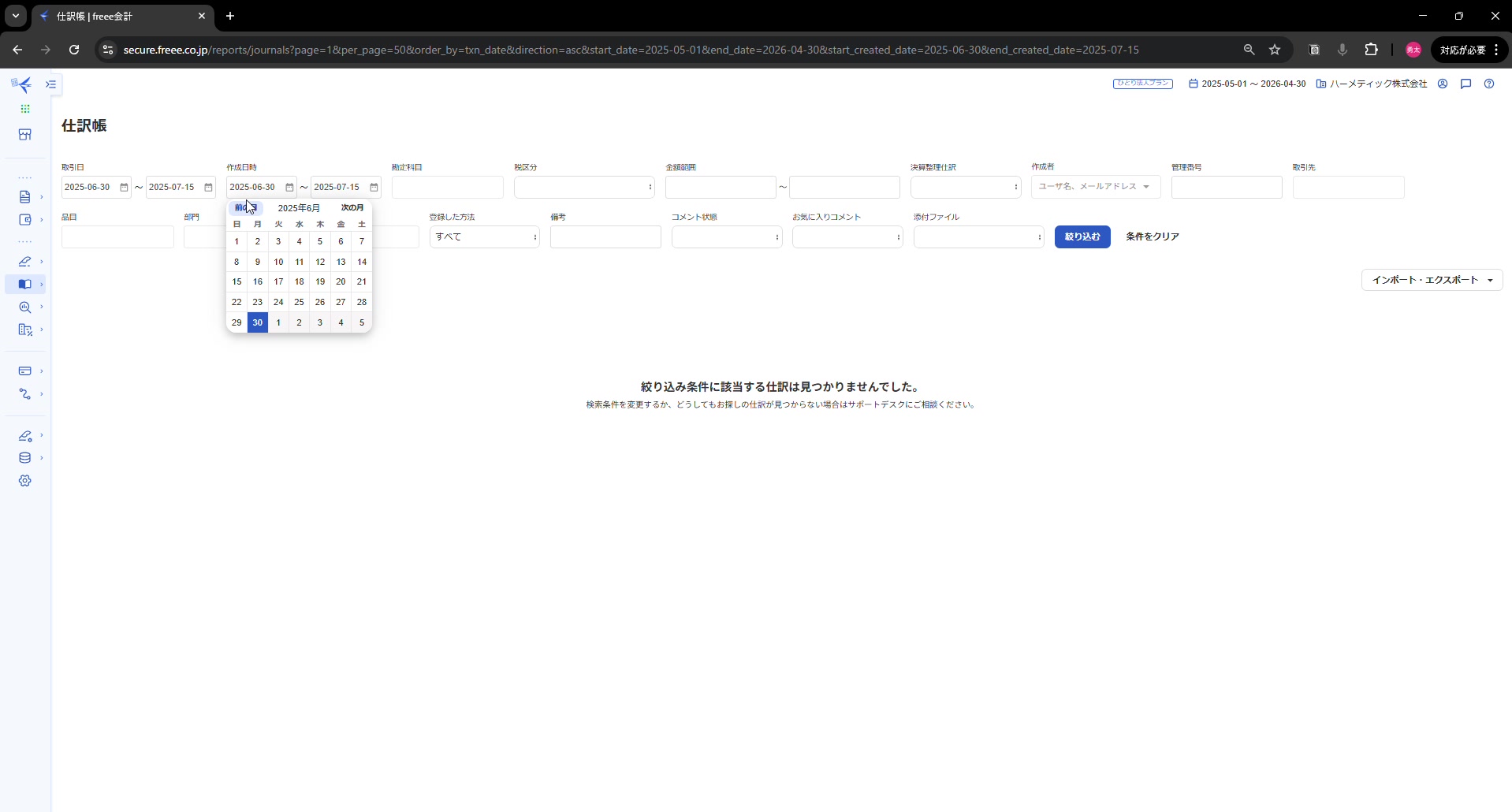
Task: Open the settings gear in left sidebar
Action: coord(25,481)
